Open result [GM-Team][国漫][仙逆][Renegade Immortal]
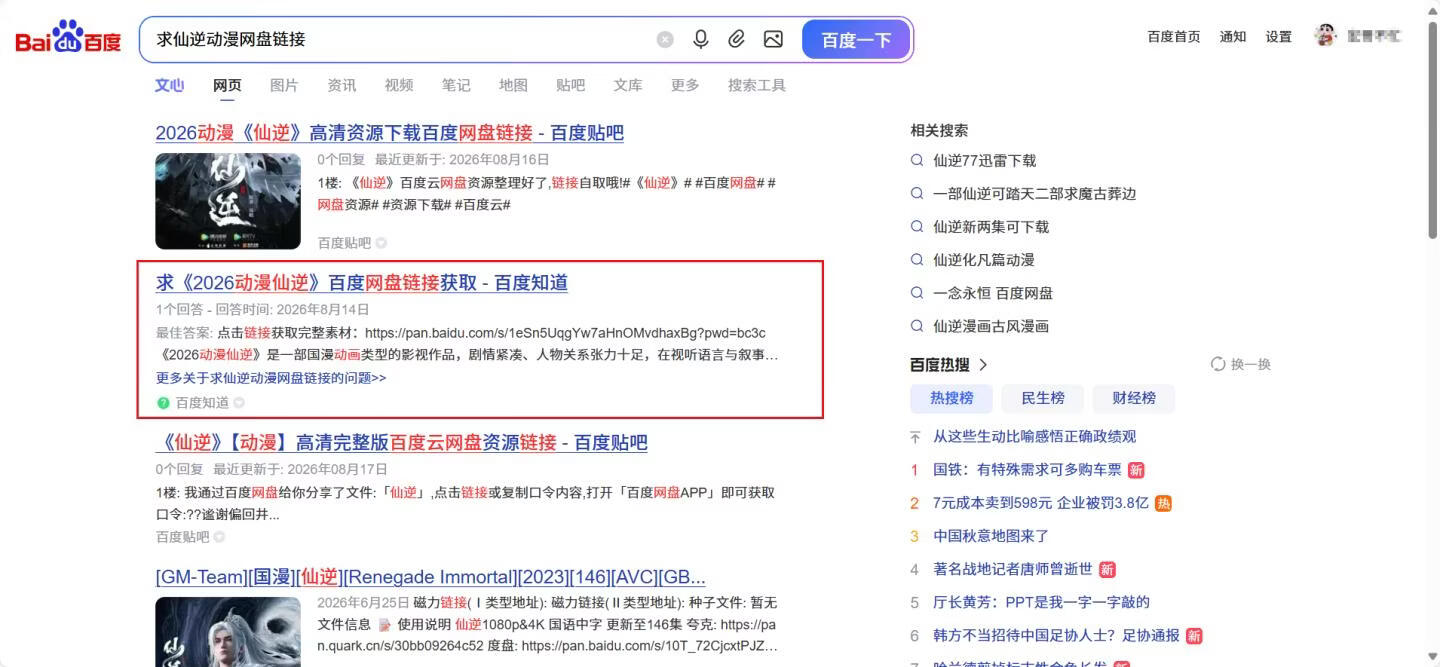 [431, 578]
